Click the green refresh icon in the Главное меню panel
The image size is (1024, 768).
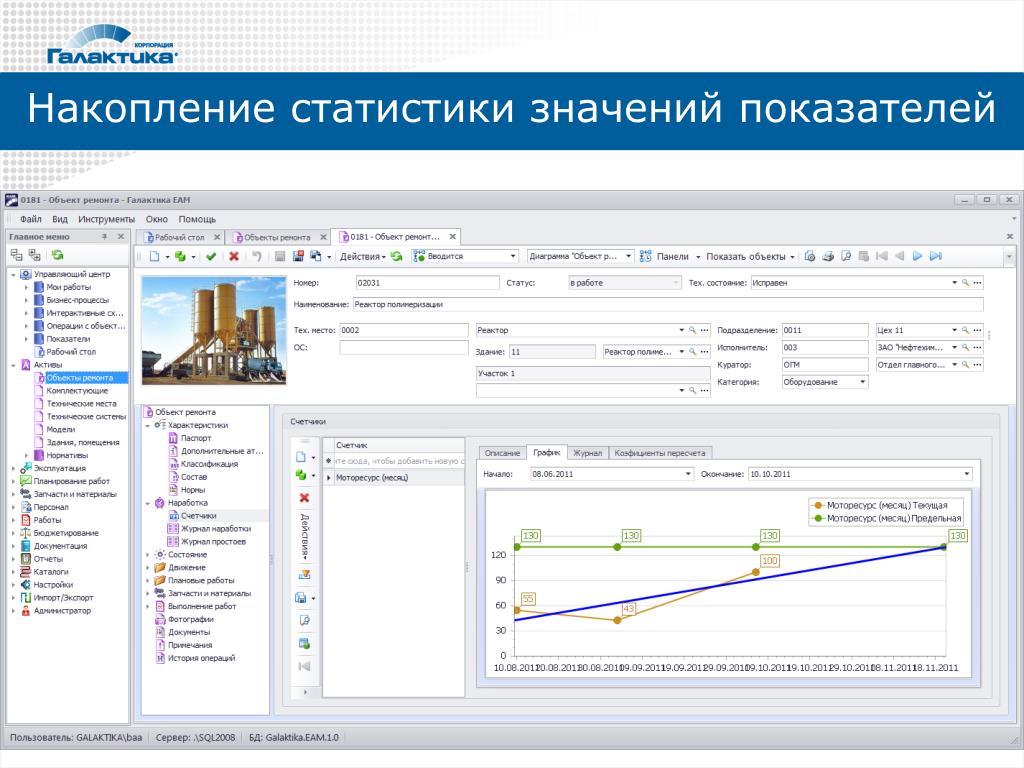[x=57, y=255]
